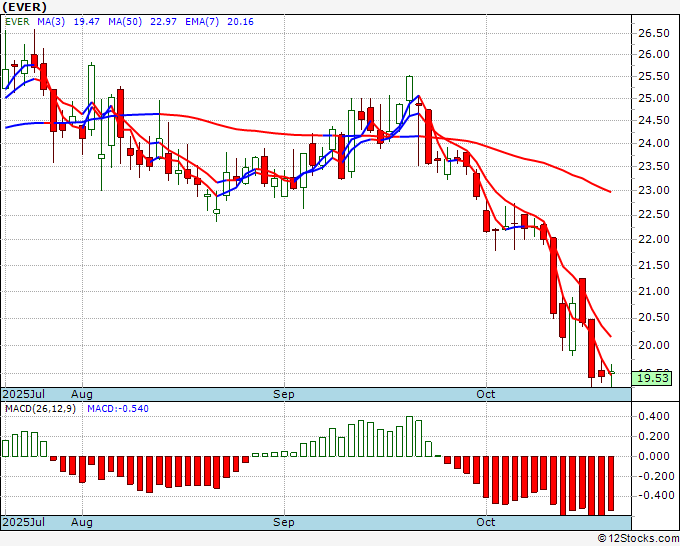680x546 pixels.
Task: Click the MA(3) legend label
Action: (51, 22)
